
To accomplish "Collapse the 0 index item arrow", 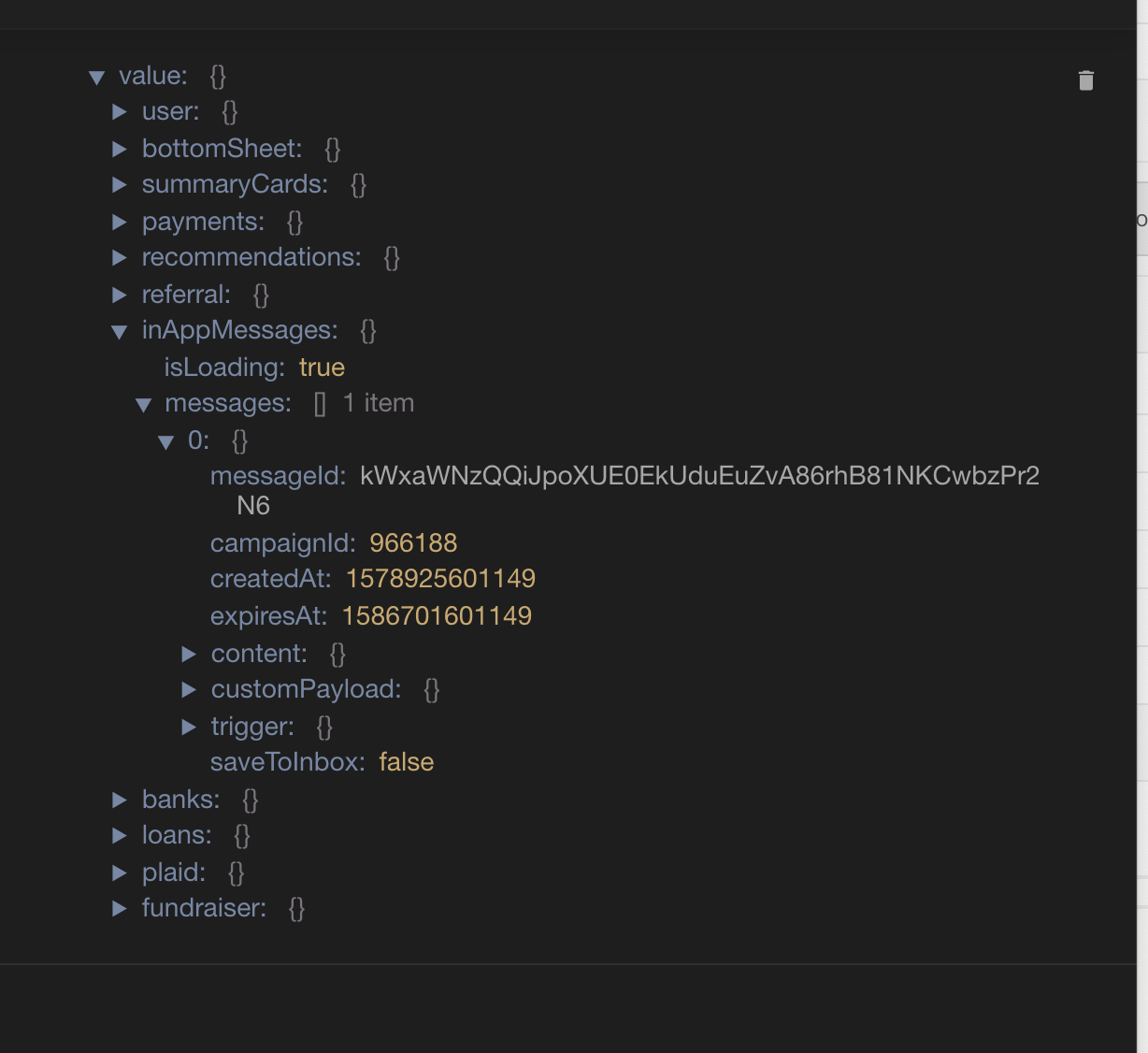I will pos(166,442).
